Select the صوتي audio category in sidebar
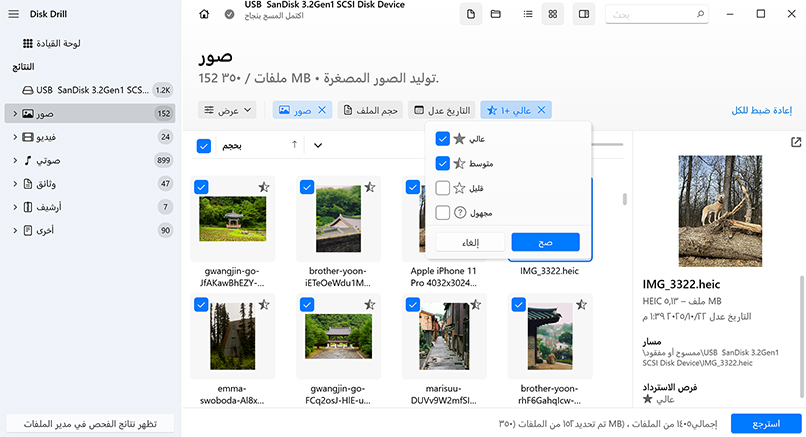 (x=90, y=160)
